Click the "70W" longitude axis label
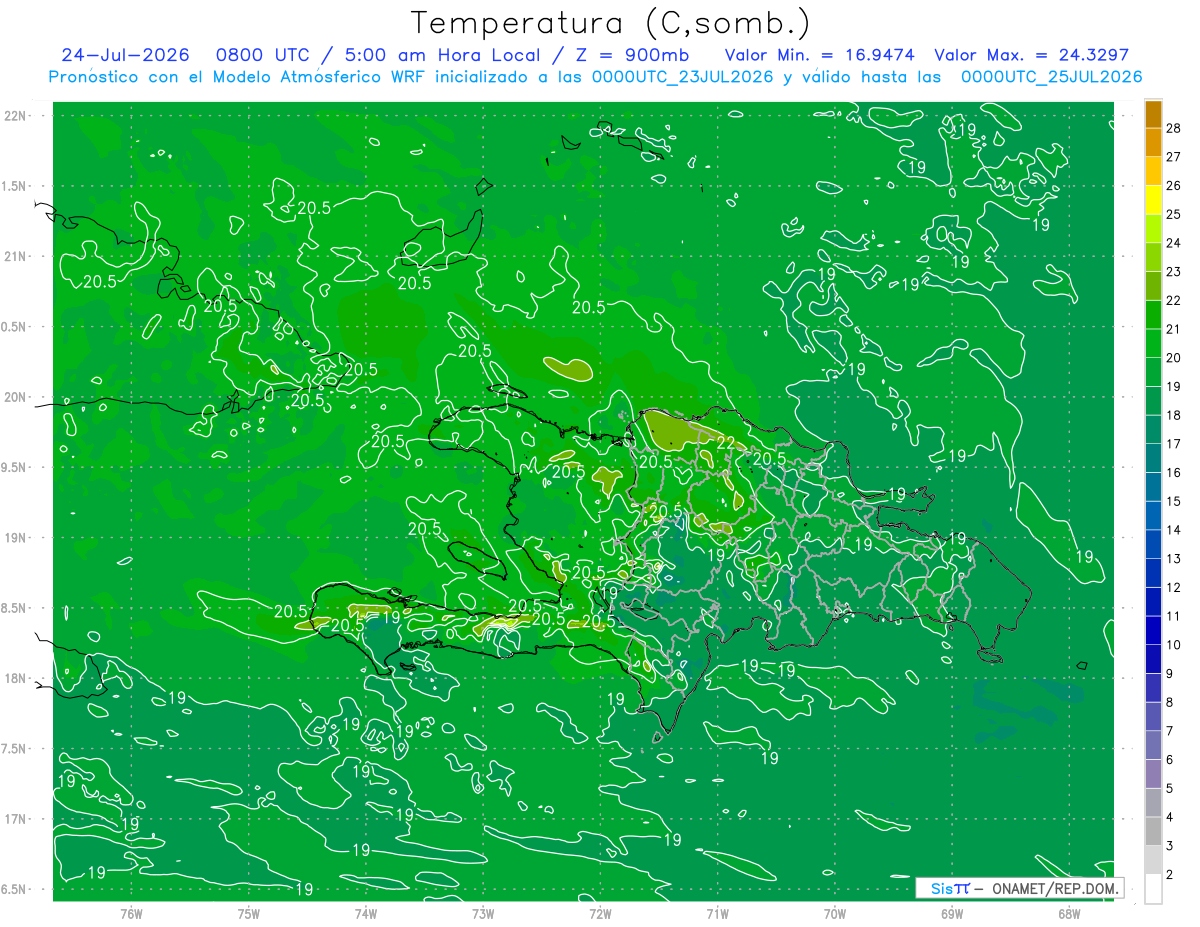Image resolution: width=1200 pixels, height=927 pixels. (x=835, y=914)
